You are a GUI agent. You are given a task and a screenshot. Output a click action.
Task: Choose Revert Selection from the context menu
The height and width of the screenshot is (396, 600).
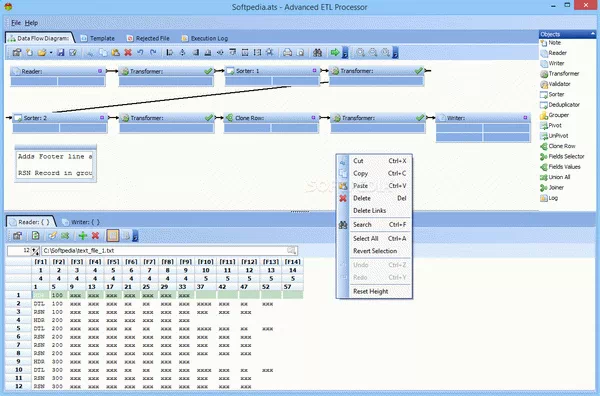click(374, 251)
